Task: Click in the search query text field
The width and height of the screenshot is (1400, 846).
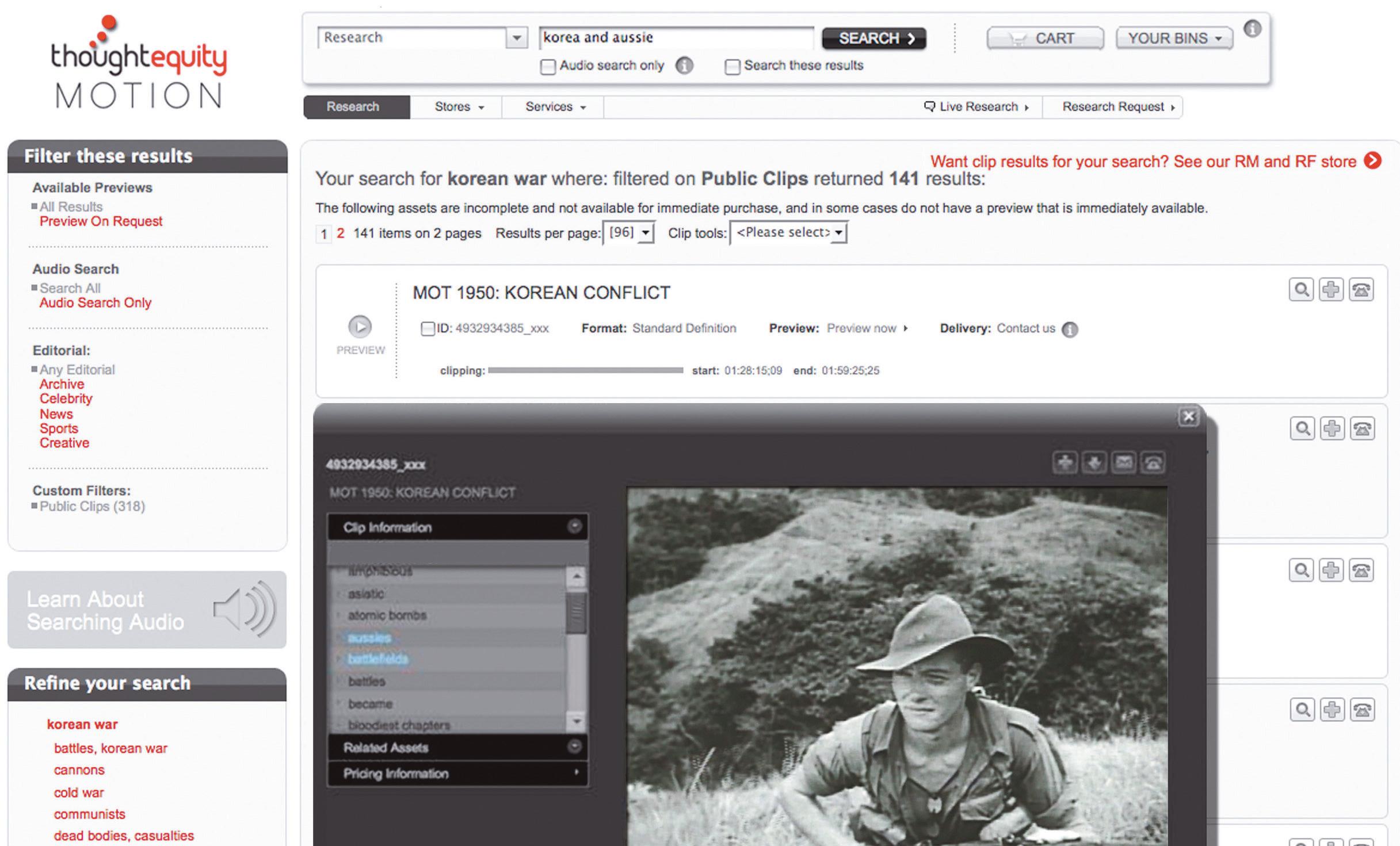Action: click(x=676, y=38)
